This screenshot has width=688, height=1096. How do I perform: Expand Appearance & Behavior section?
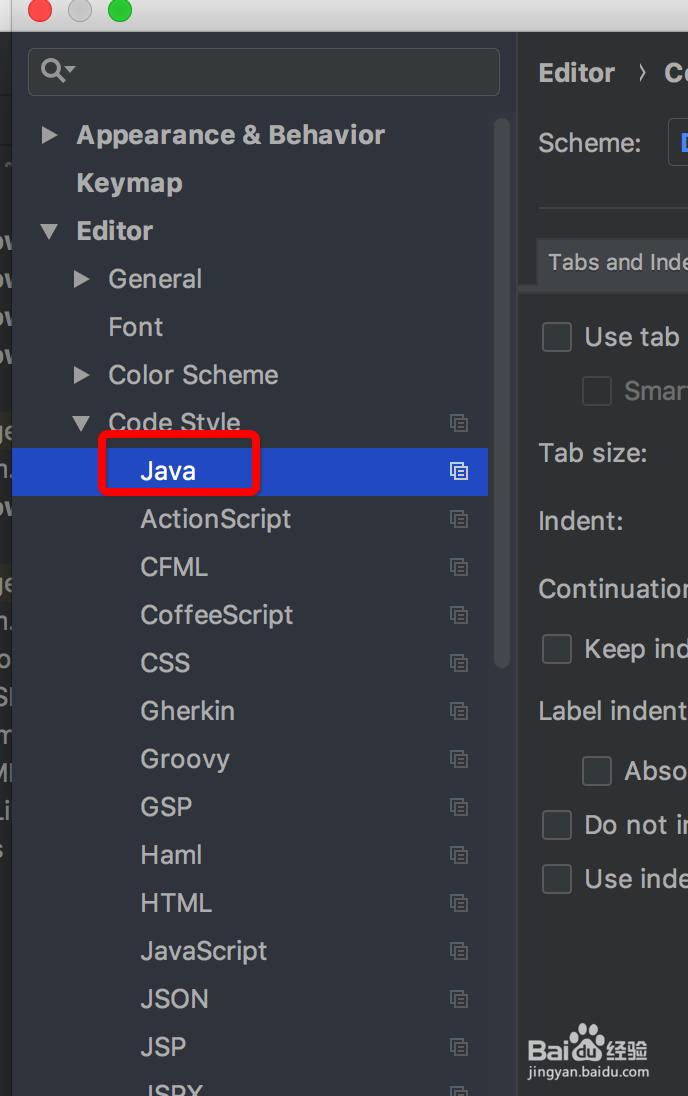click(x=49, y=135)
